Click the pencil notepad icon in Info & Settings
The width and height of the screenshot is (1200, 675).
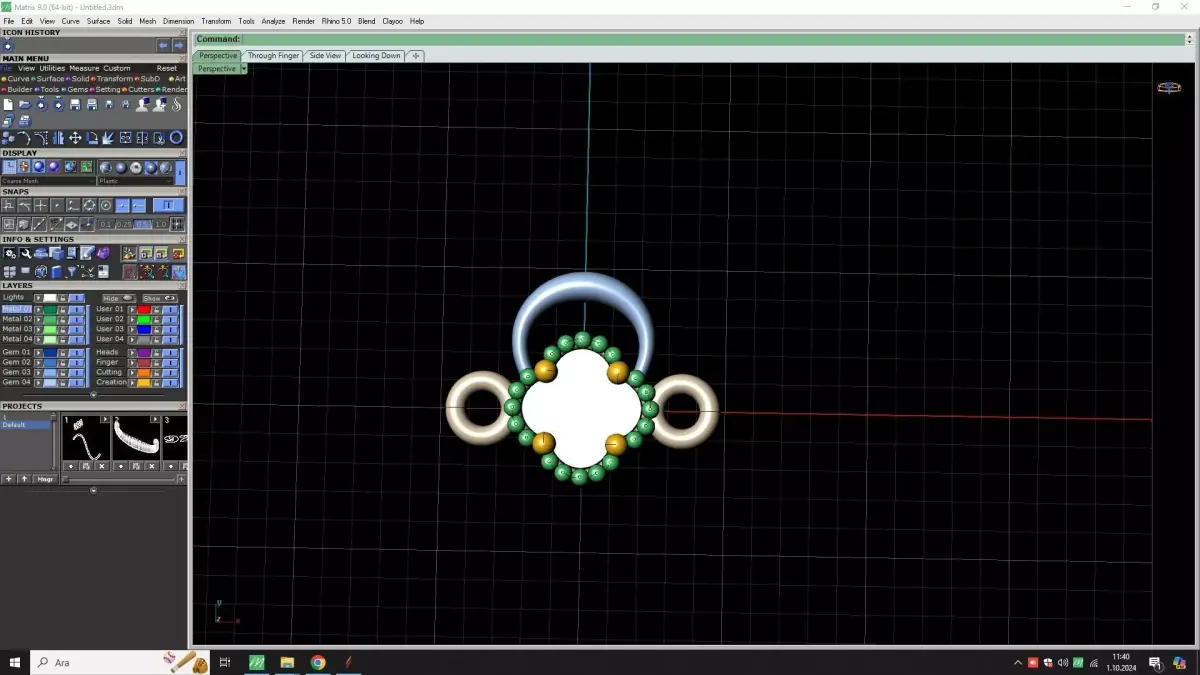(86, 252)
